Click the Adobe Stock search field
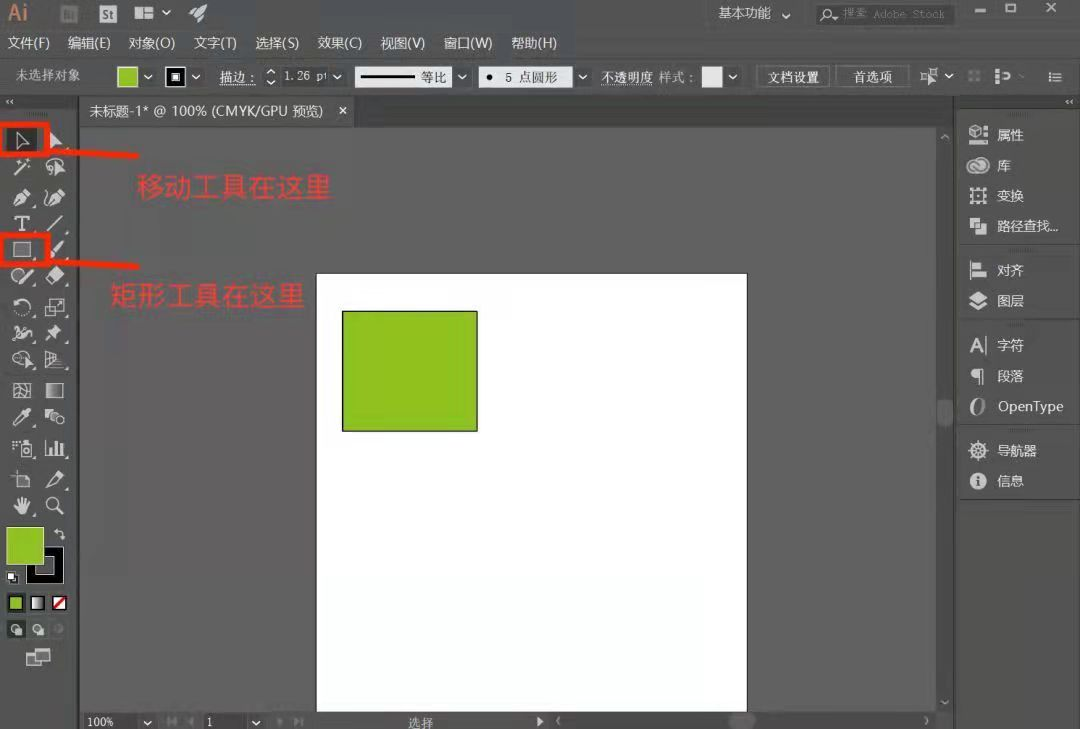1080x729 pixels. (886, 14)
